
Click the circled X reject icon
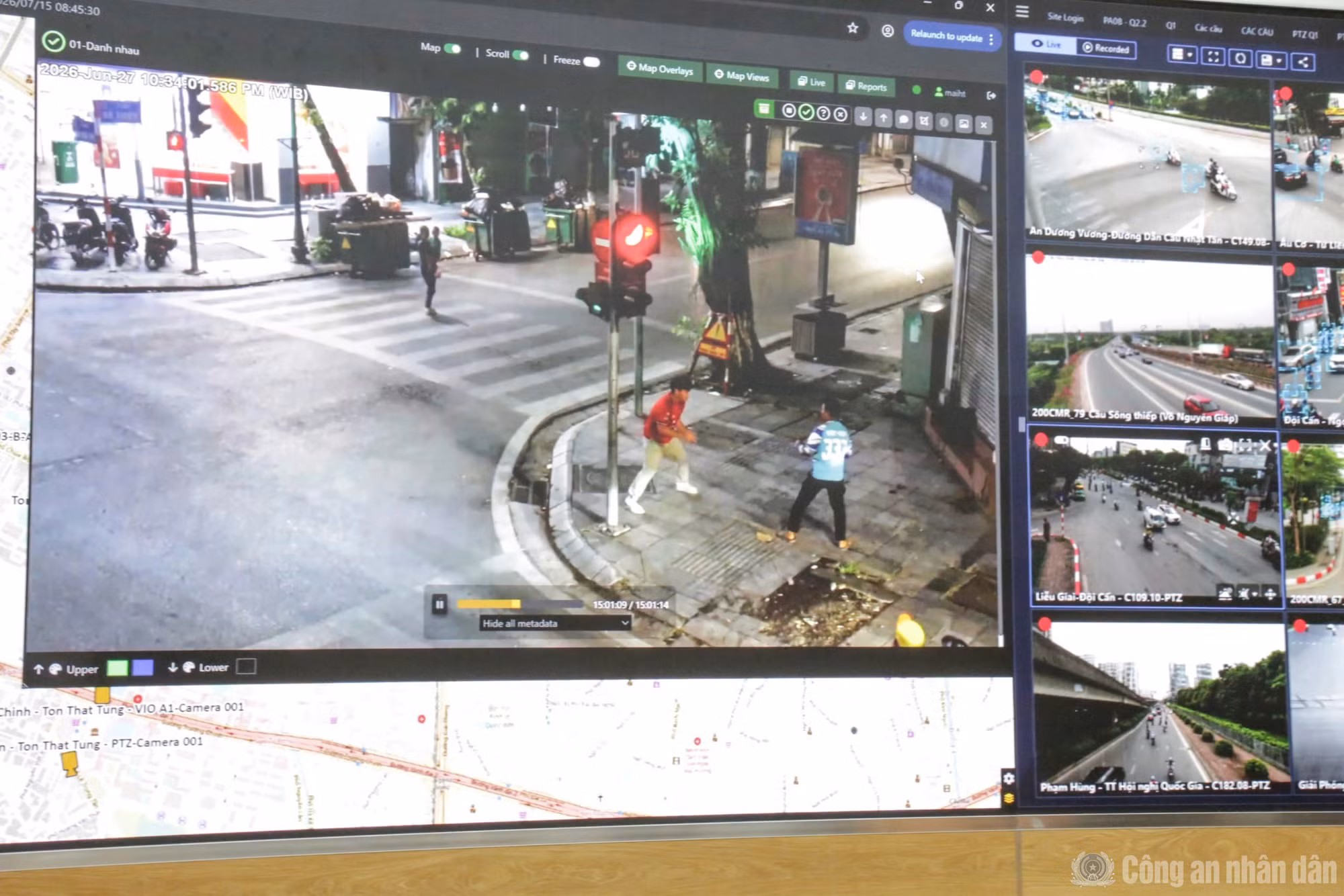(x=840, y=115)
